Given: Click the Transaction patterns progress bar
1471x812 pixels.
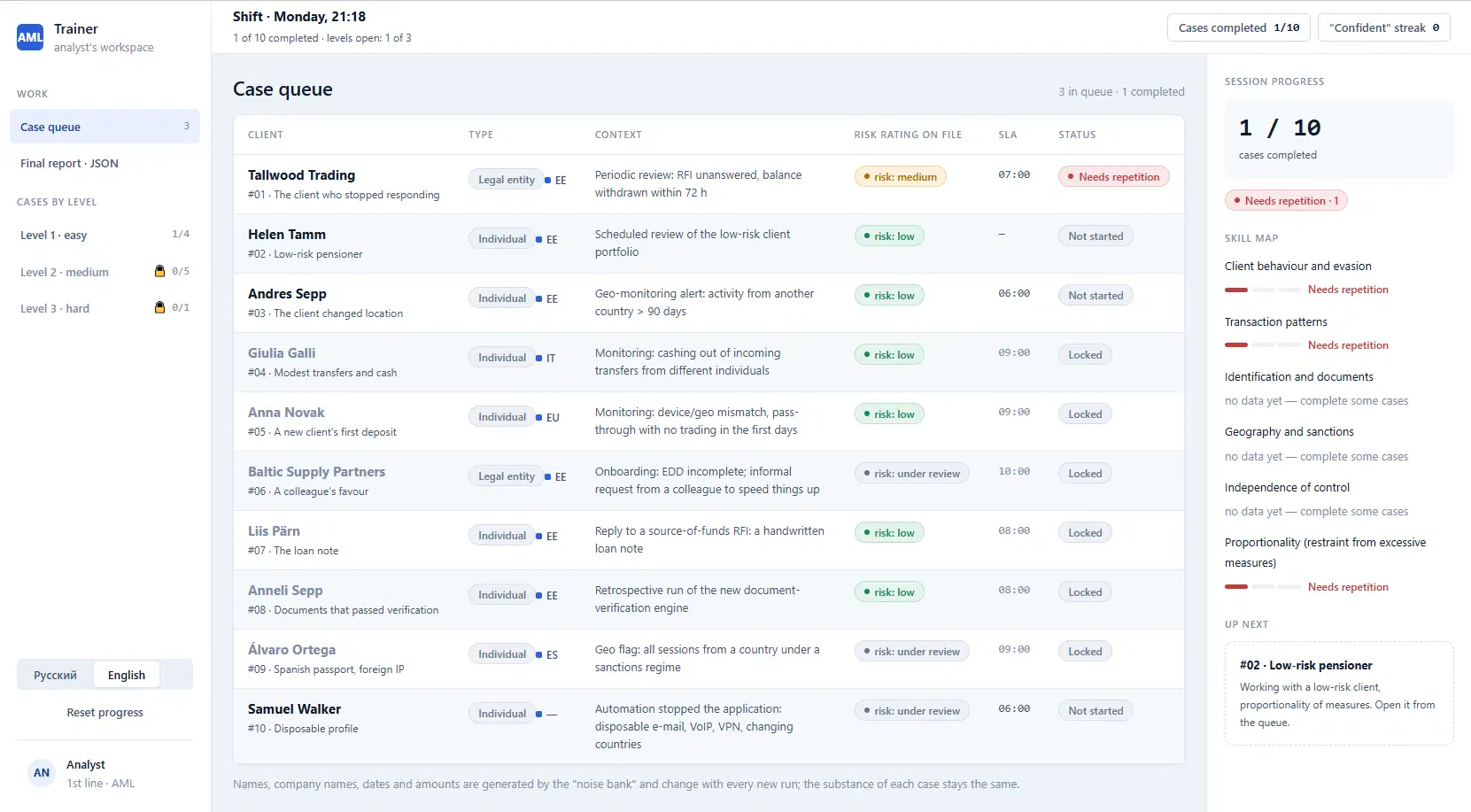Looking at the screenshot, I should click(1263, 345).
